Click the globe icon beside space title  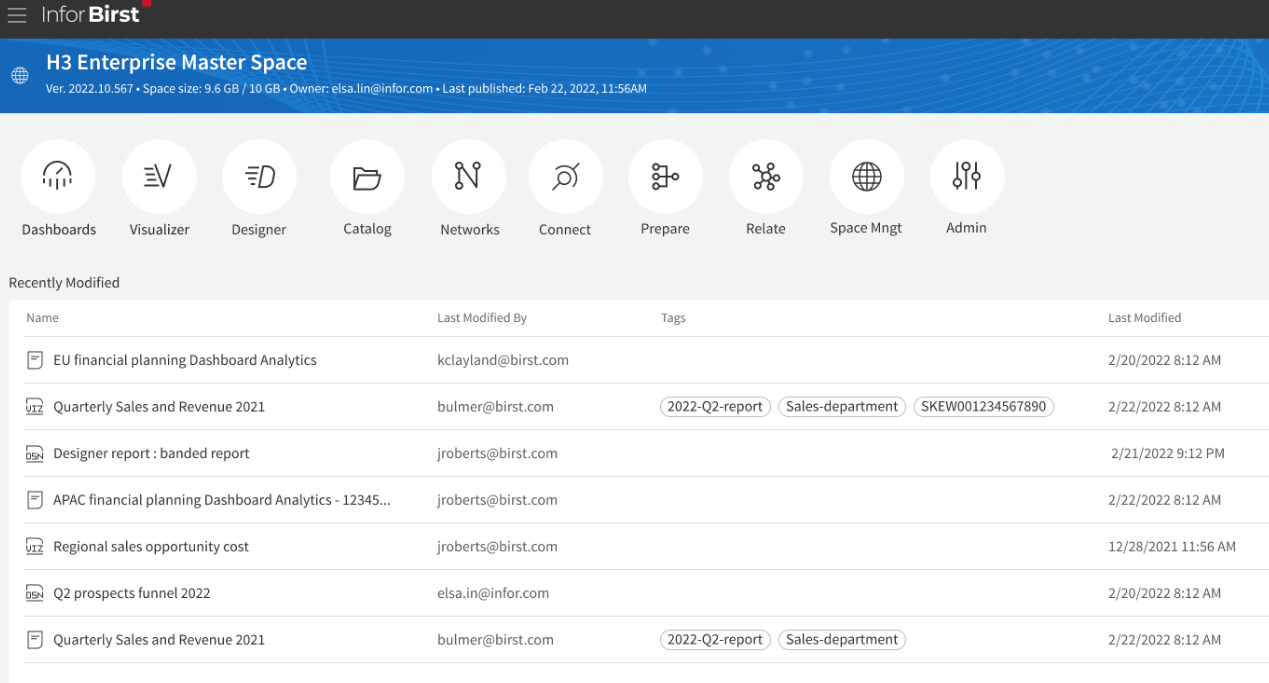click(x=20, y=76)
